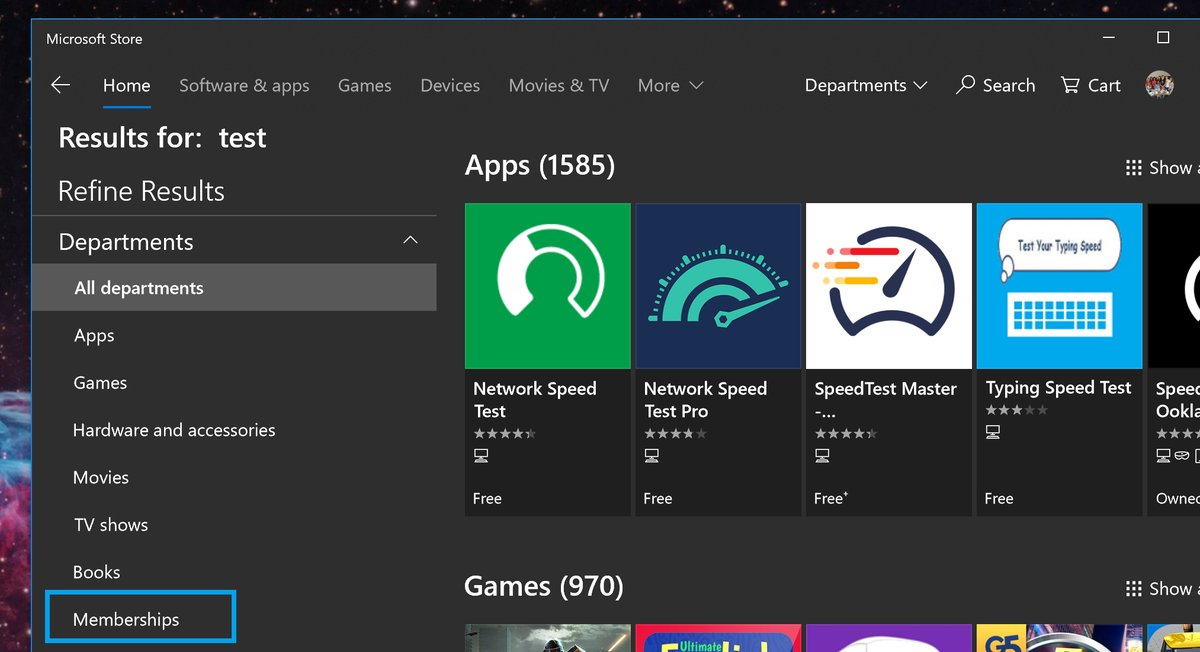The height and width of the screenshot is (652, 1200).
Task: Click PC device icon under Network Speed Test
Action: pos(481,456)
